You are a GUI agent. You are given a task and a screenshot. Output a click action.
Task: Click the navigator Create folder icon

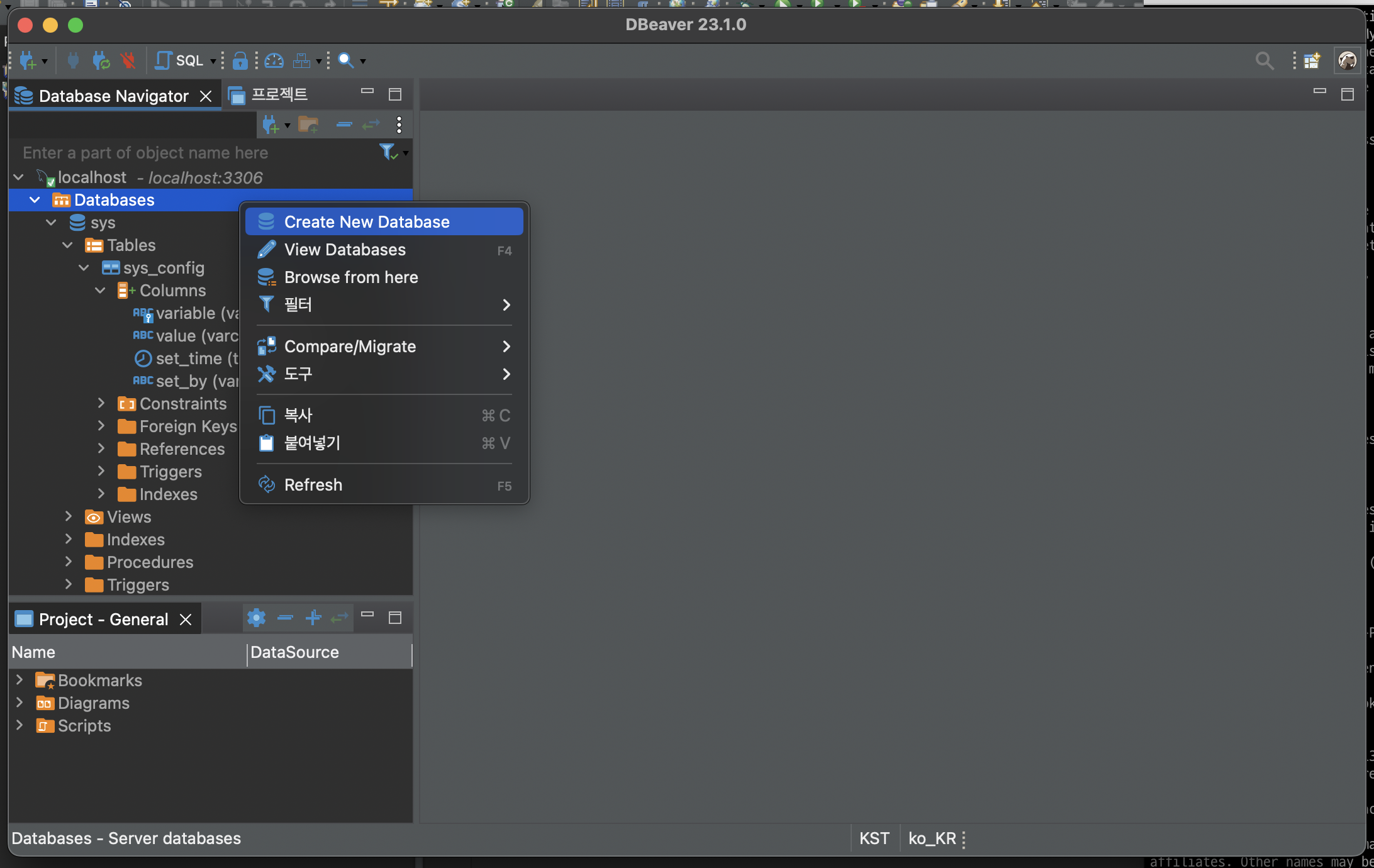click(308, 125)
